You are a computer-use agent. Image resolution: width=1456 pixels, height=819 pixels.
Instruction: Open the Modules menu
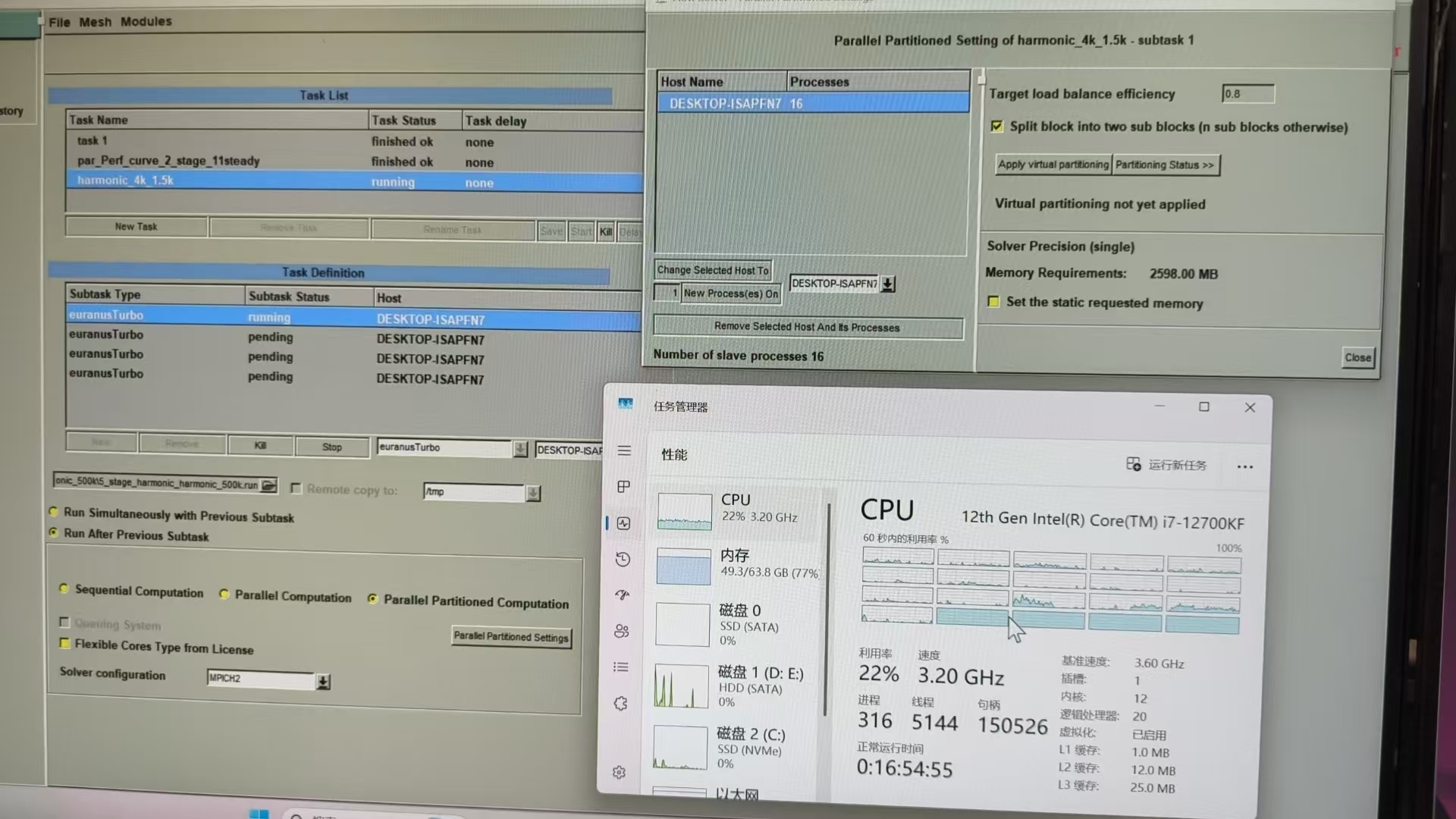[x=146, y=21]
